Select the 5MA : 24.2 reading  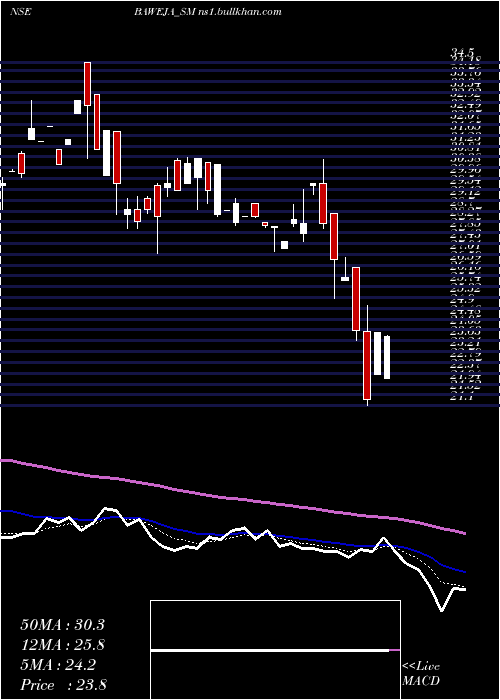click(58, 665)
